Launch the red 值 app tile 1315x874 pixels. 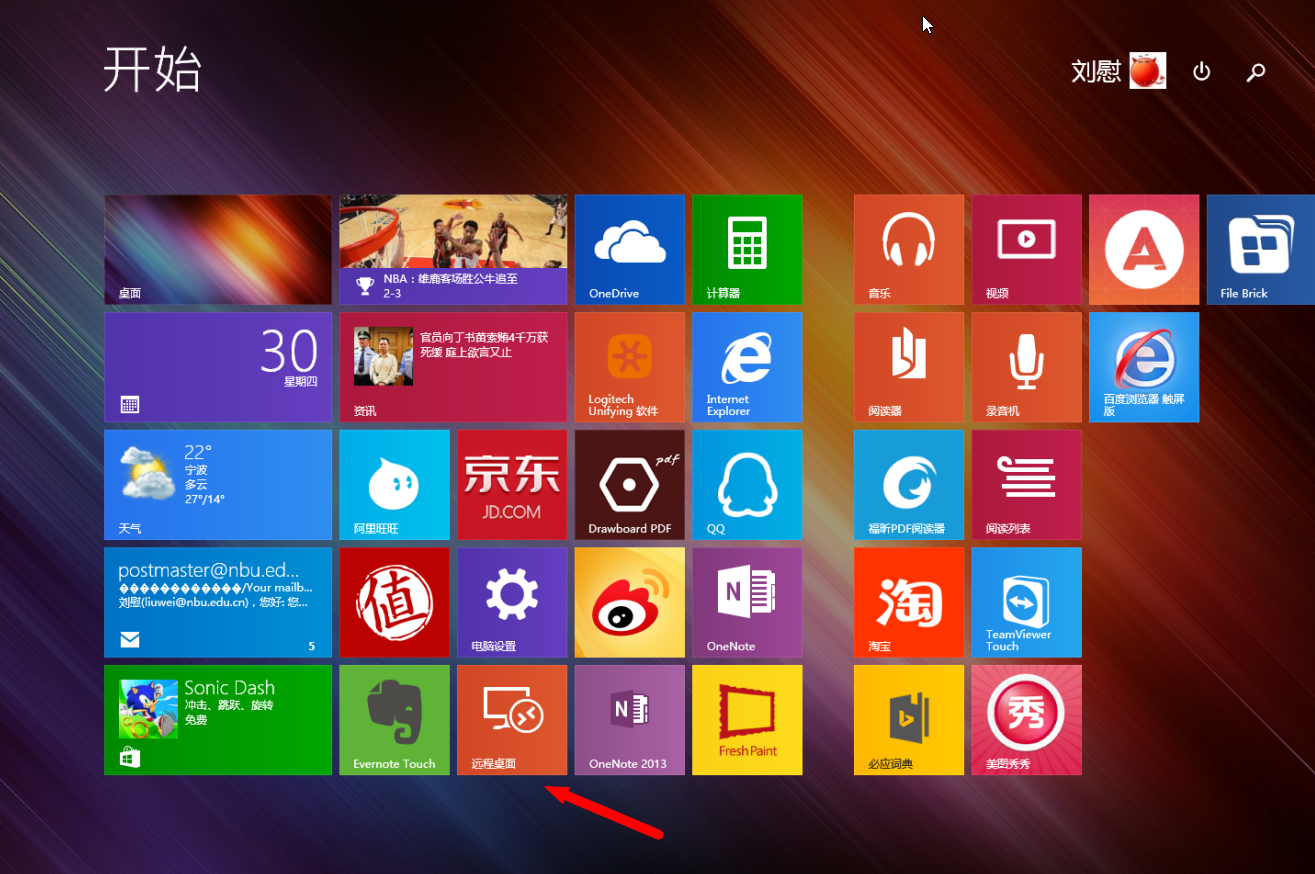[394, 602]
